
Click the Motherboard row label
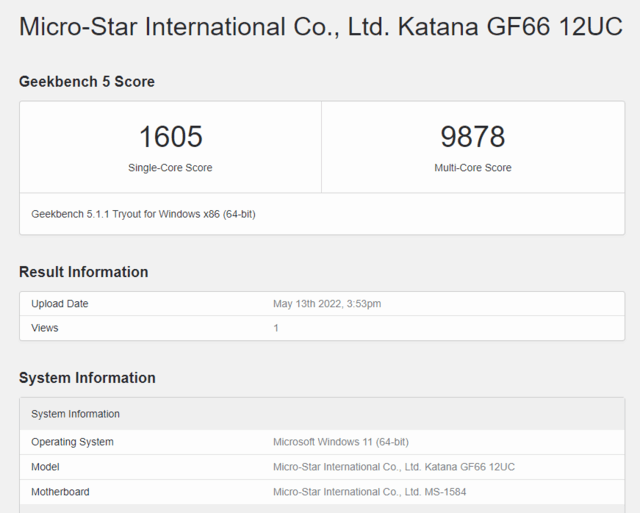[x=60, y=492]
